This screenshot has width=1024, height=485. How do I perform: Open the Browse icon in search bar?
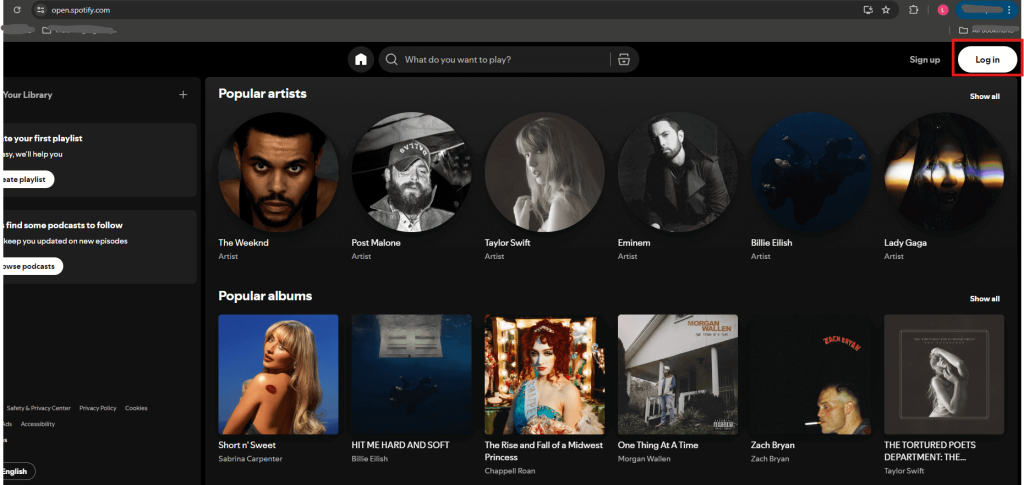point(624,59)
